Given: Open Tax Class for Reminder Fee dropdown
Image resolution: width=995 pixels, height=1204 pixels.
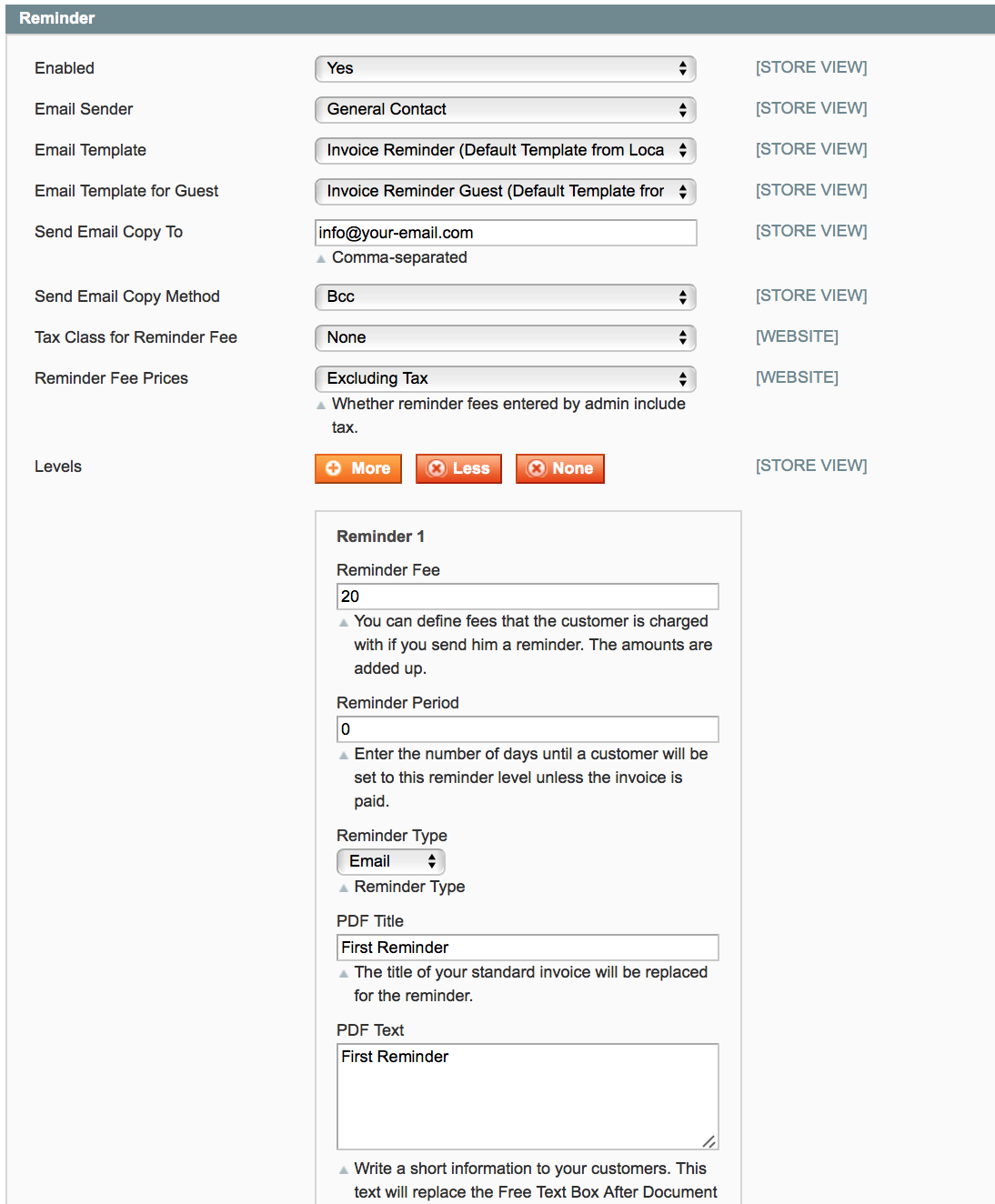Looking at the screenshot, I should tap(505, 338).
